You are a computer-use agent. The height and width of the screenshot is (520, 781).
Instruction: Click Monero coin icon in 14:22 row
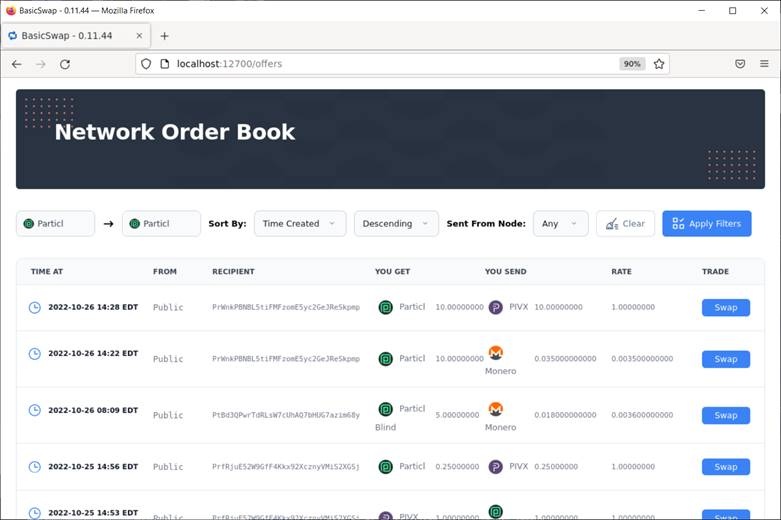(496, 353)
